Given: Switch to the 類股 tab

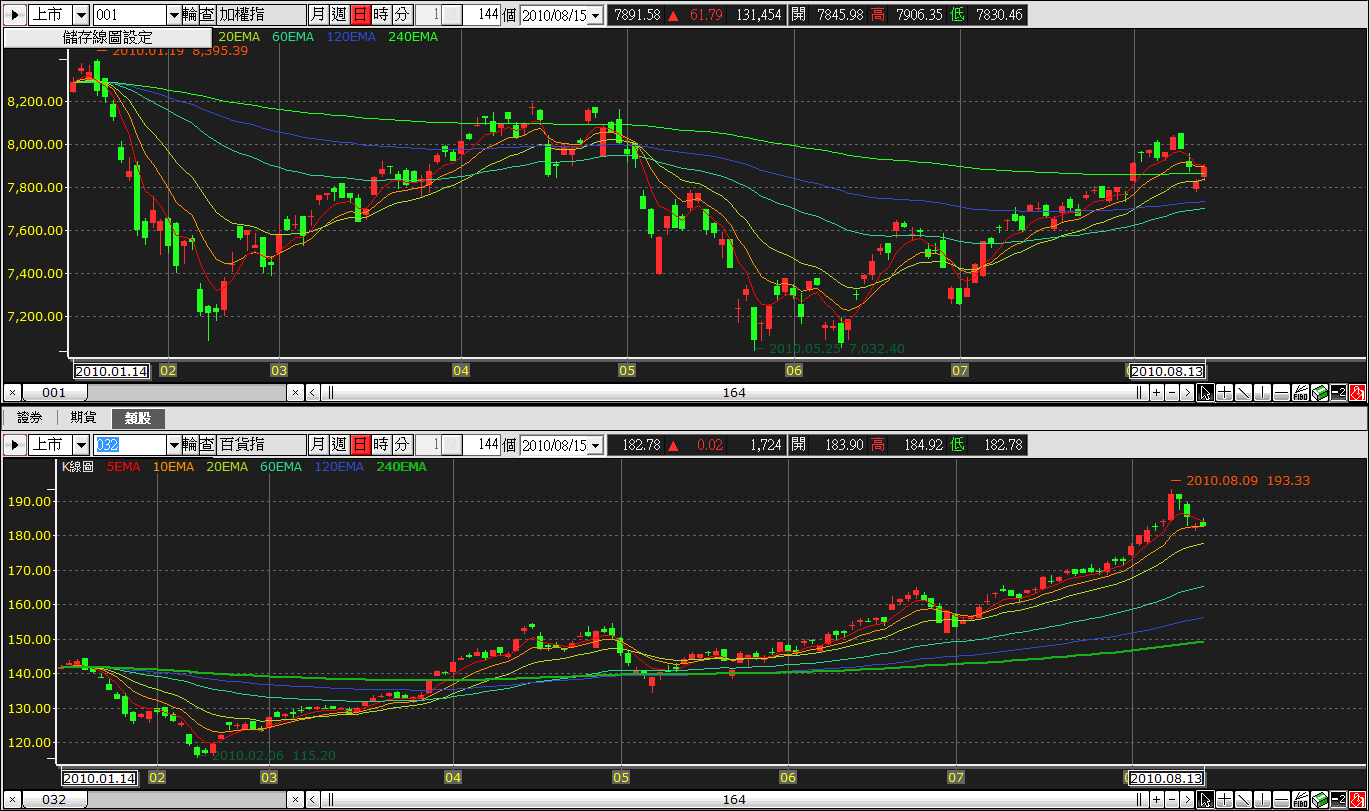Looking at the screenshot, I should point(138,418).
